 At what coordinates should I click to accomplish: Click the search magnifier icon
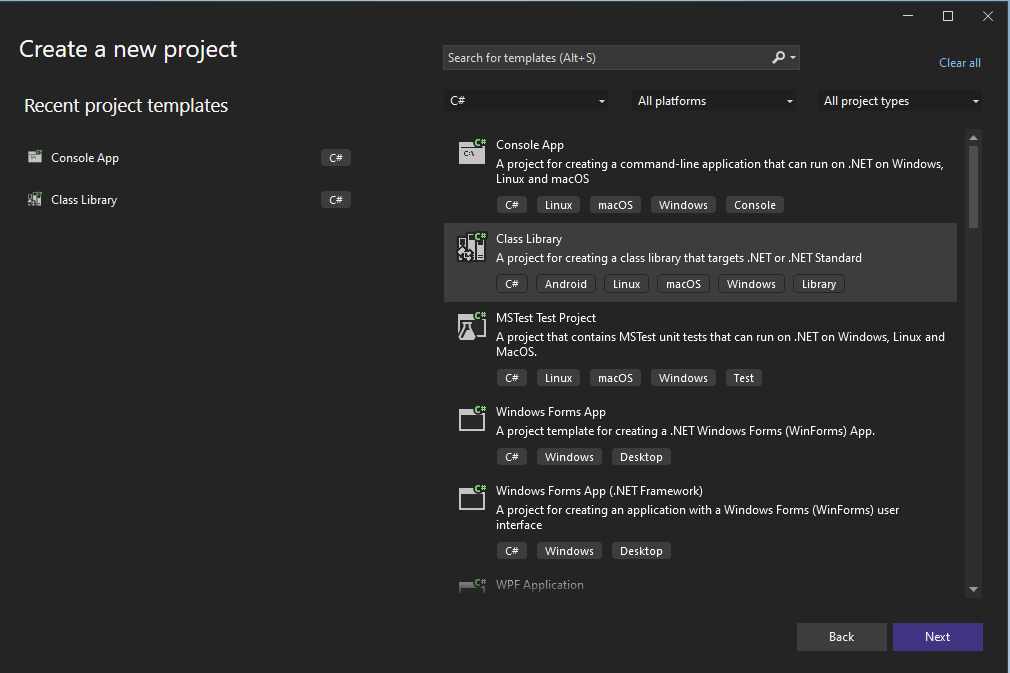tap(779, 58)
